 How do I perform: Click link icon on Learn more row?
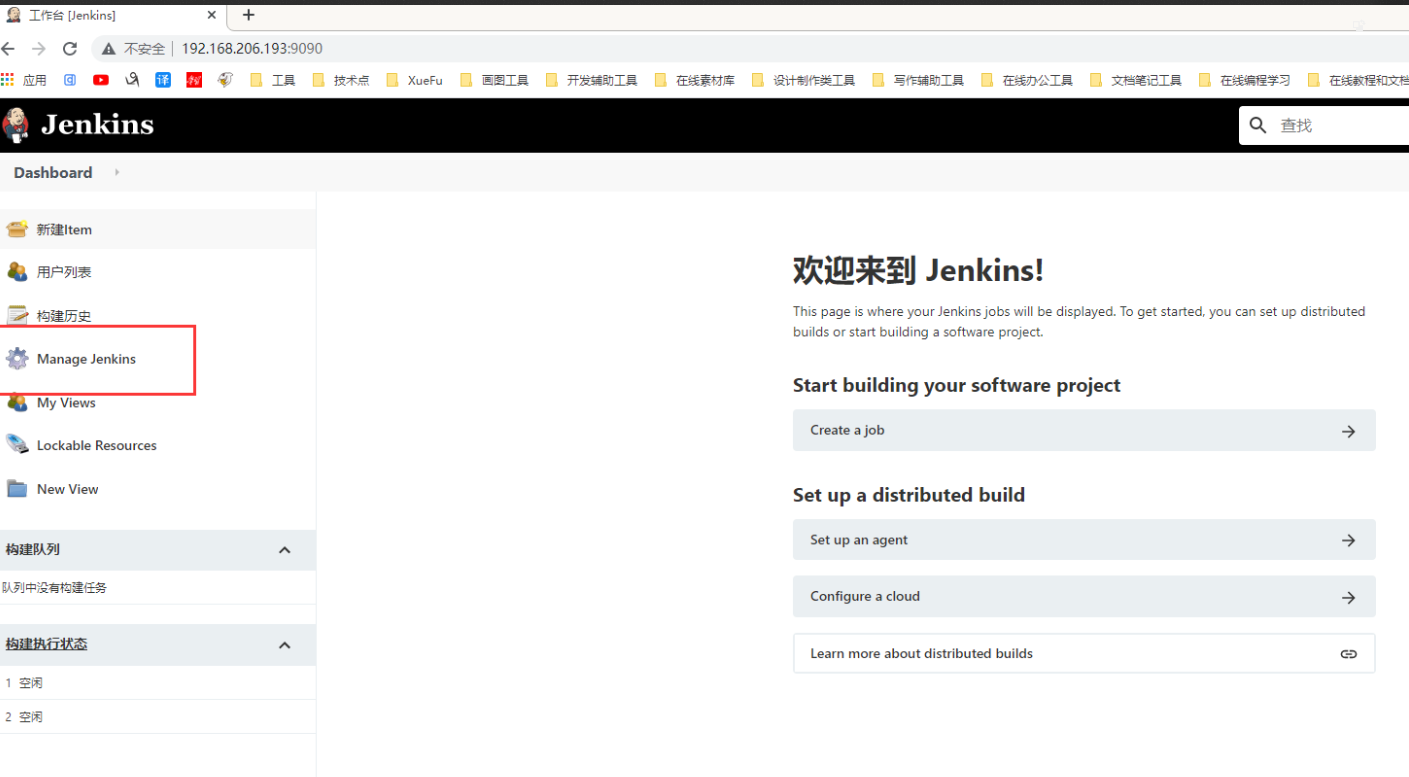[x=1348, y=654]
